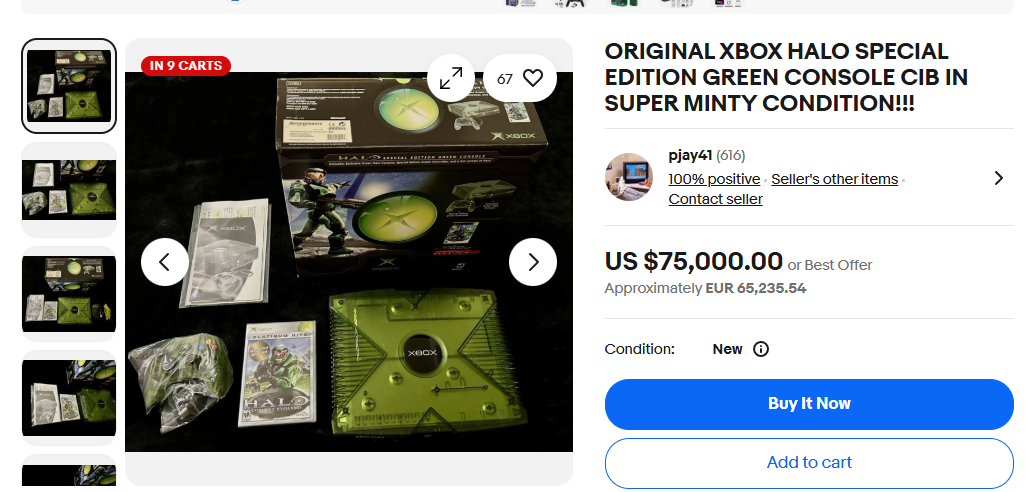Show the third thumbnail image
This screenshot has width=1032, height=492.
coord(69,294)
